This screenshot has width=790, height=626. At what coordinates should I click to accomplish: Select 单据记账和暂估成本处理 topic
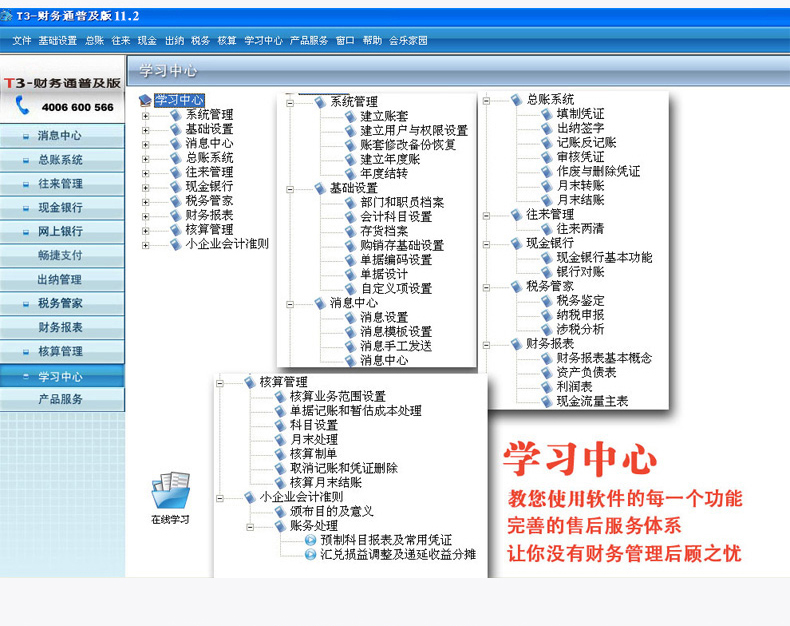[356, 411]
